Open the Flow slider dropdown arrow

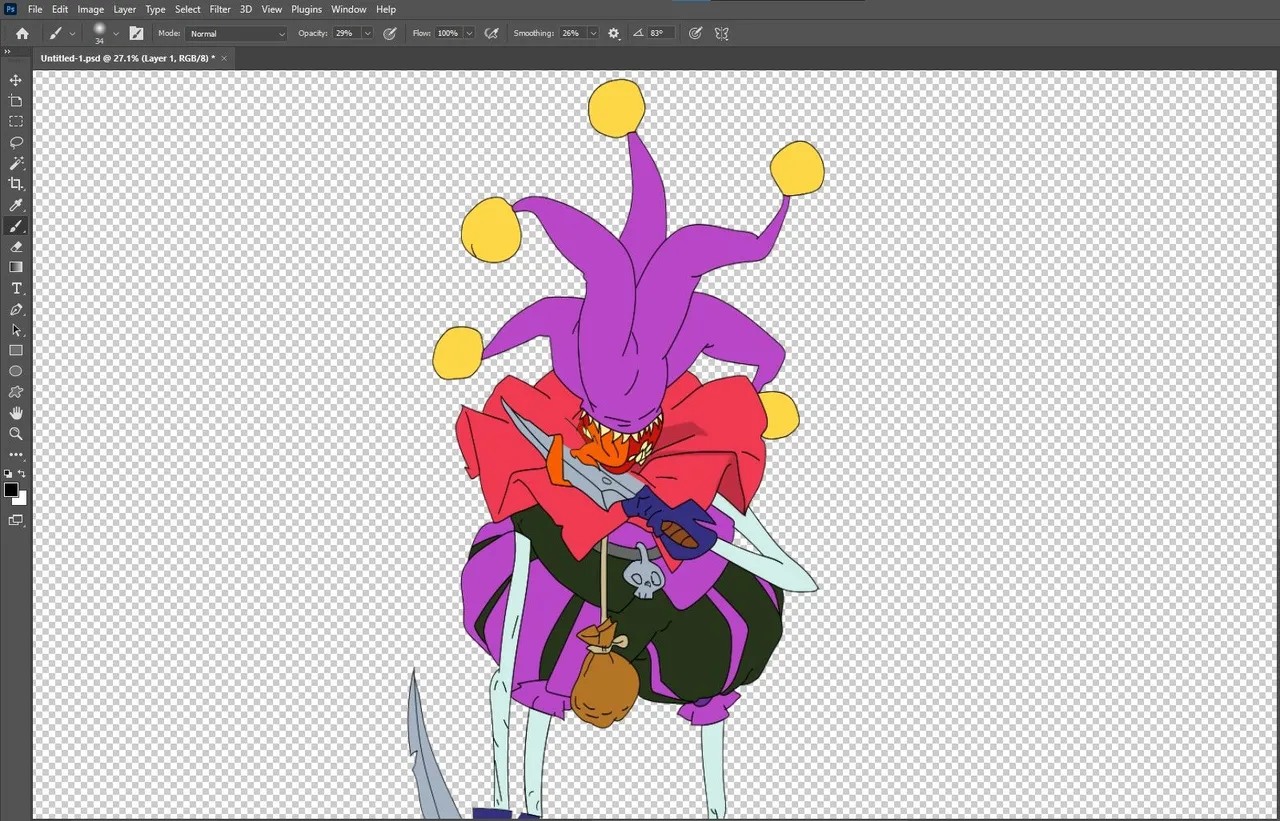pyautogui.click(x=469, y=33)
